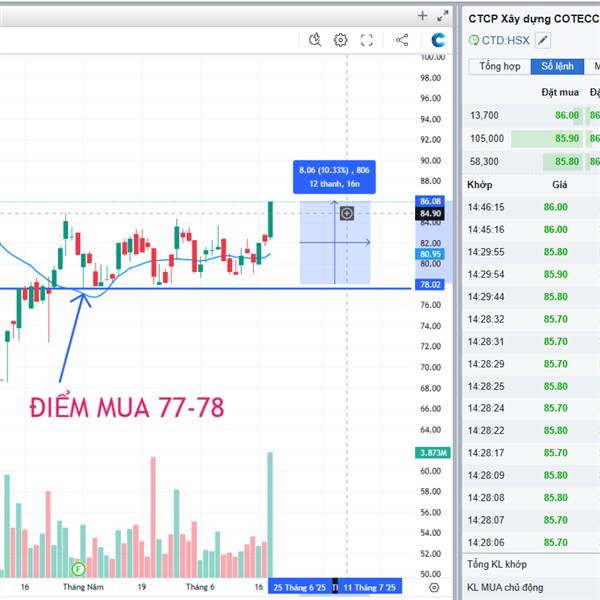Click the bid price 85.80 in the 58,300 row

coord(567,161)
